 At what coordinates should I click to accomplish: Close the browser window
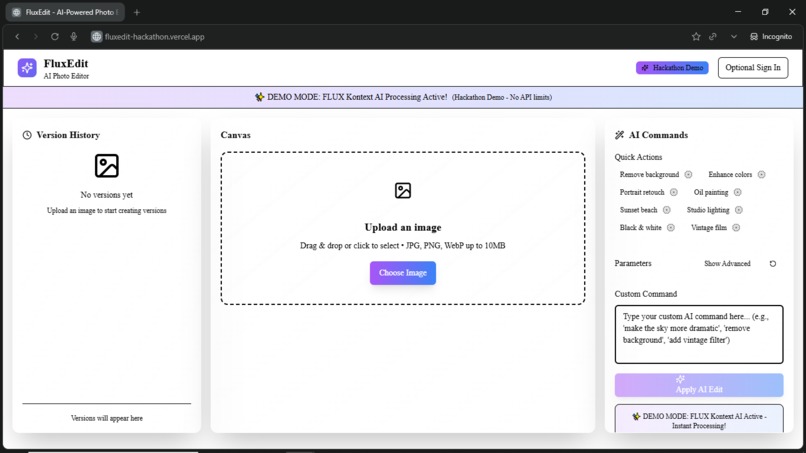tap(792, 12)
